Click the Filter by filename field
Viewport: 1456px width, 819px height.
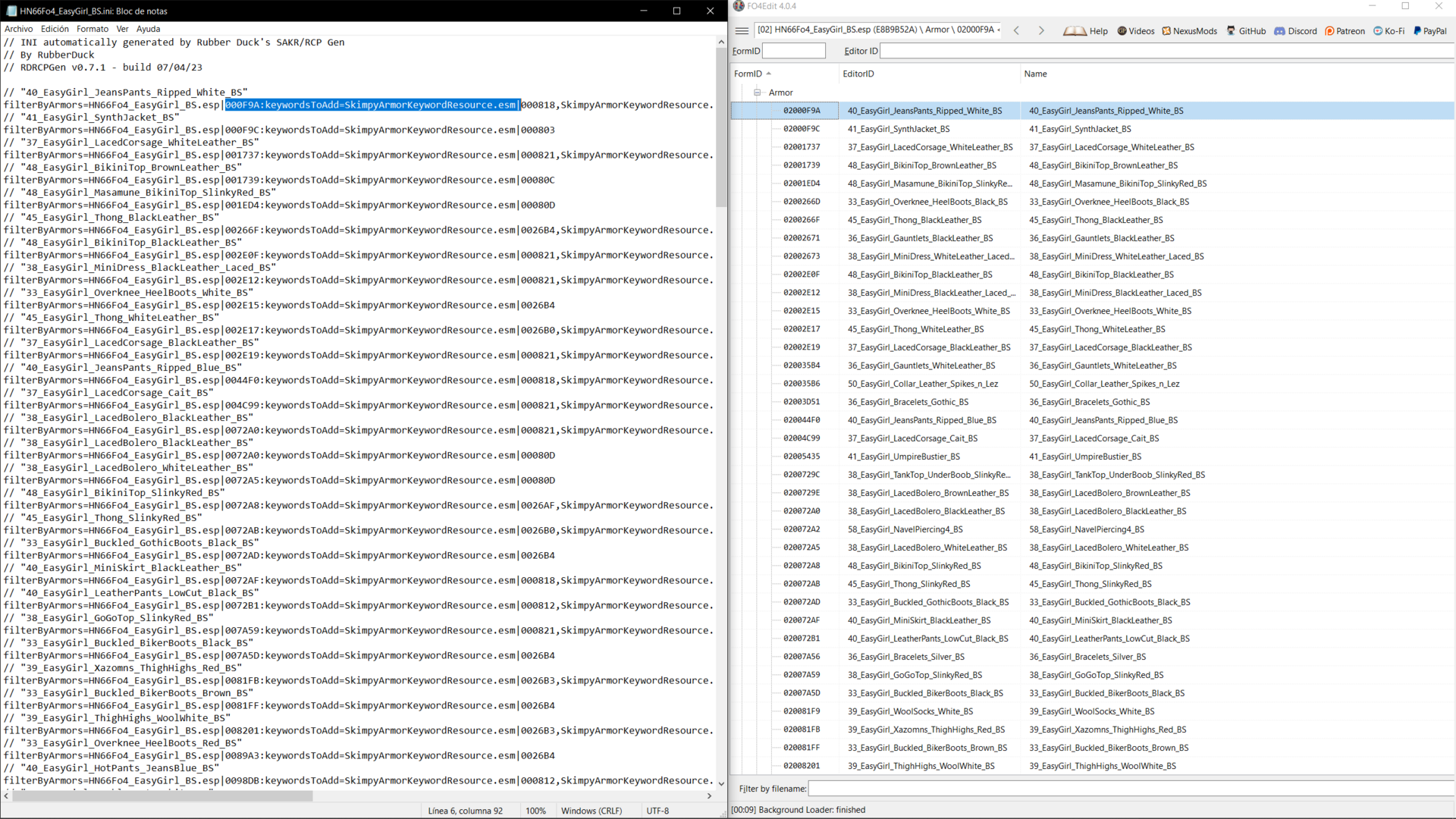(x=1131, y=789)
